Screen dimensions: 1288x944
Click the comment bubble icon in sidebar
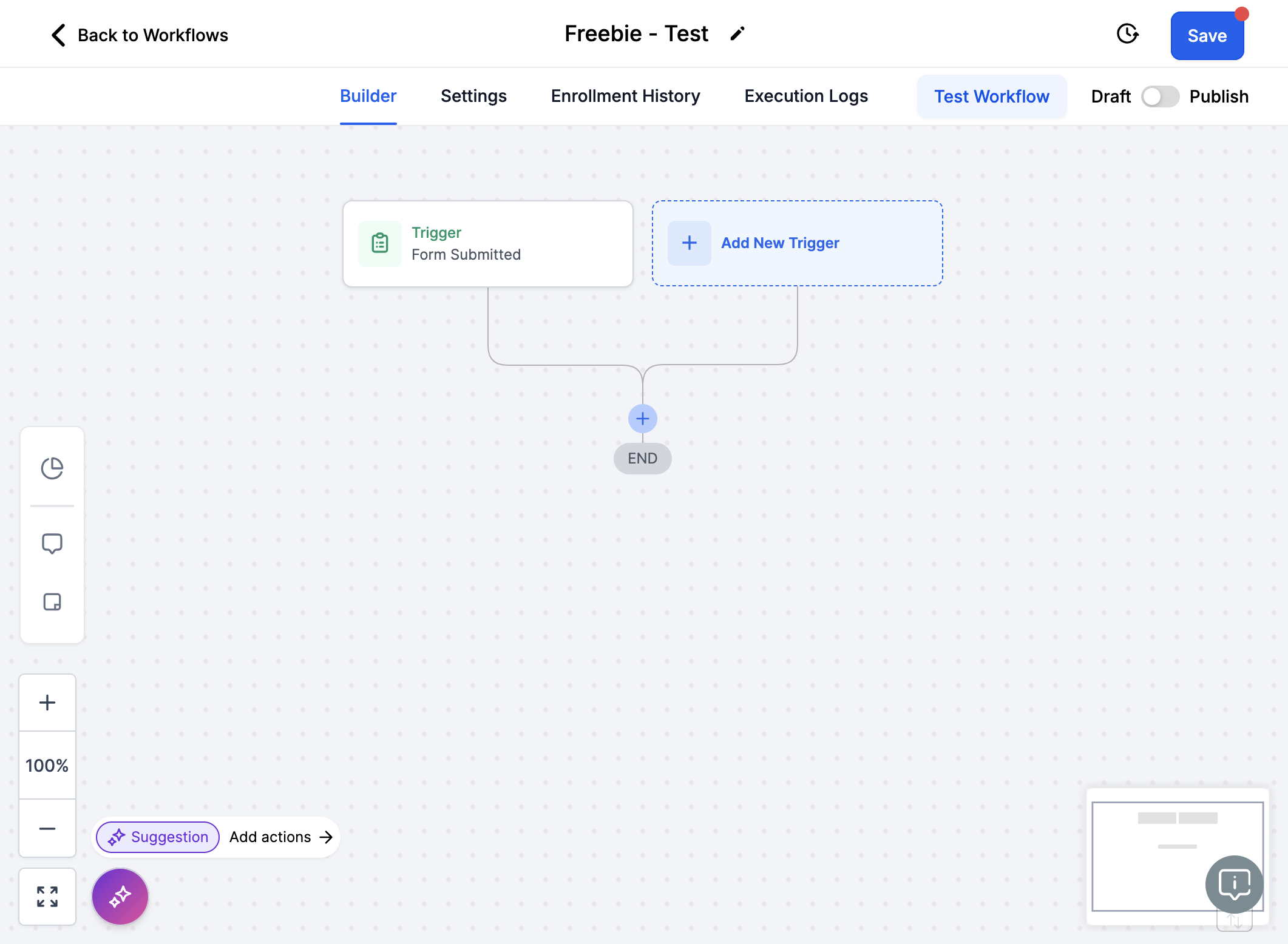pos(52,544)
